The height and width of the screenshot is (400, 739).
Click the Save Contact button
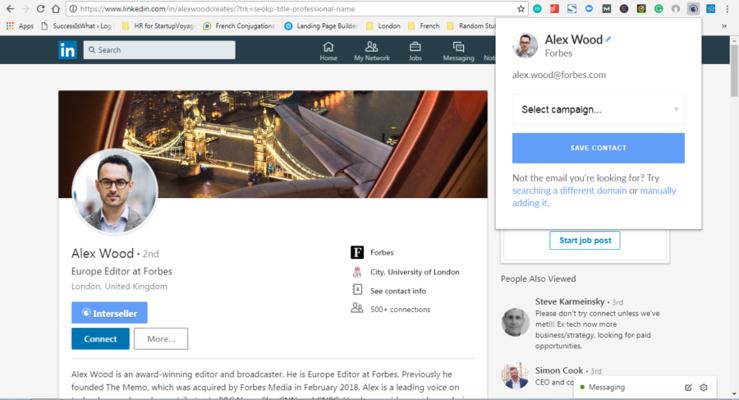pos(598,148)
